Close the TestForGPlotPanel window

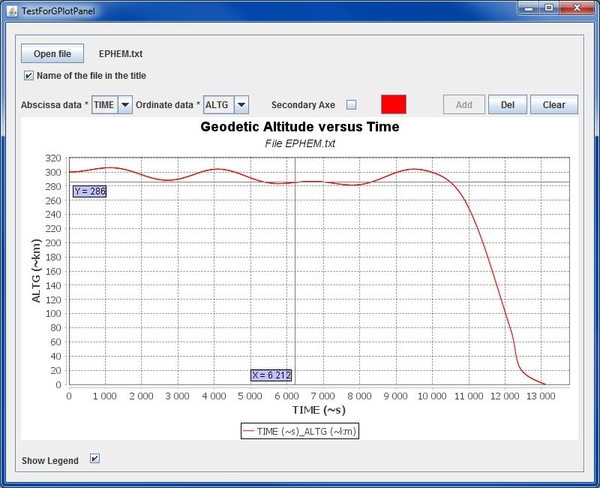[x=577, y=8]
